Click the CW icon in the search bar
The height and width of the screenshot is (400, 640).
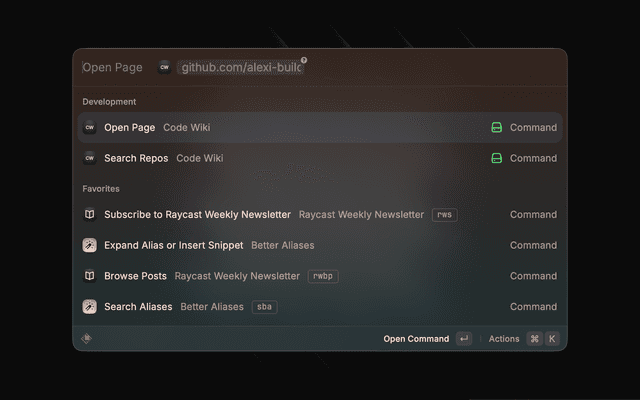click(164, 67)
